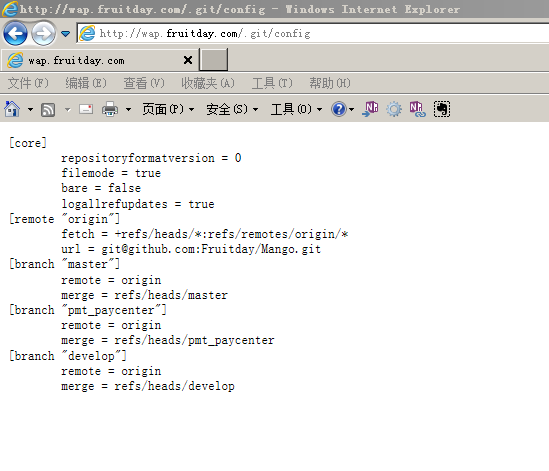549x471 pixels.
Task: Click the filemode = true line
Action: 111,173
